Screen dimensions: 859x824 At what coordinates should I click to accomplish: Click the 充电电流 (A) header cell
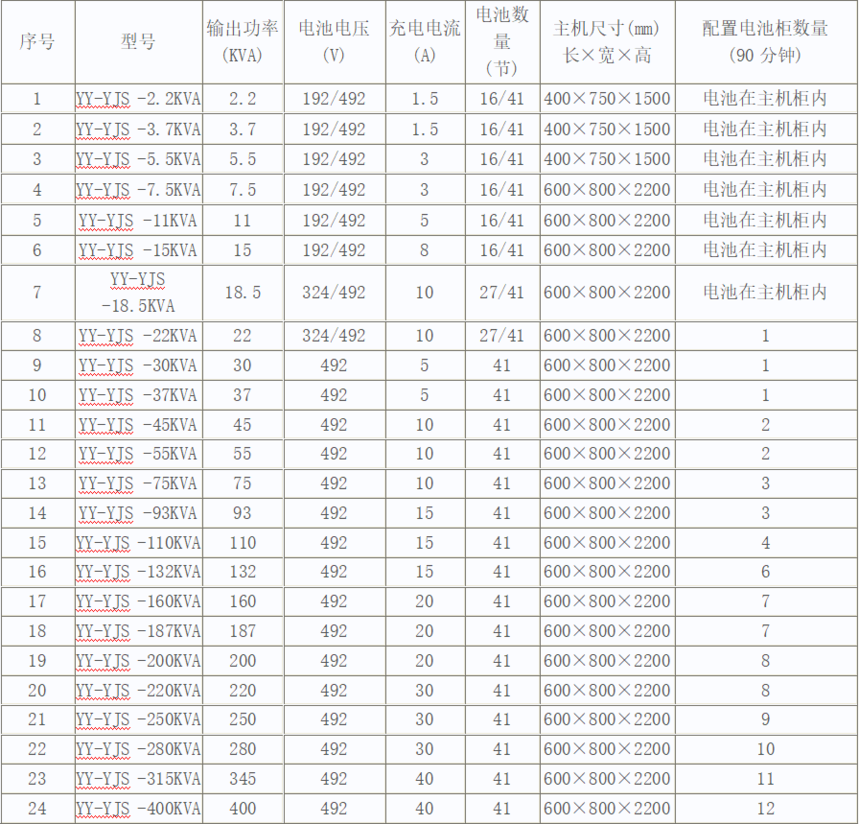point(424,42)
